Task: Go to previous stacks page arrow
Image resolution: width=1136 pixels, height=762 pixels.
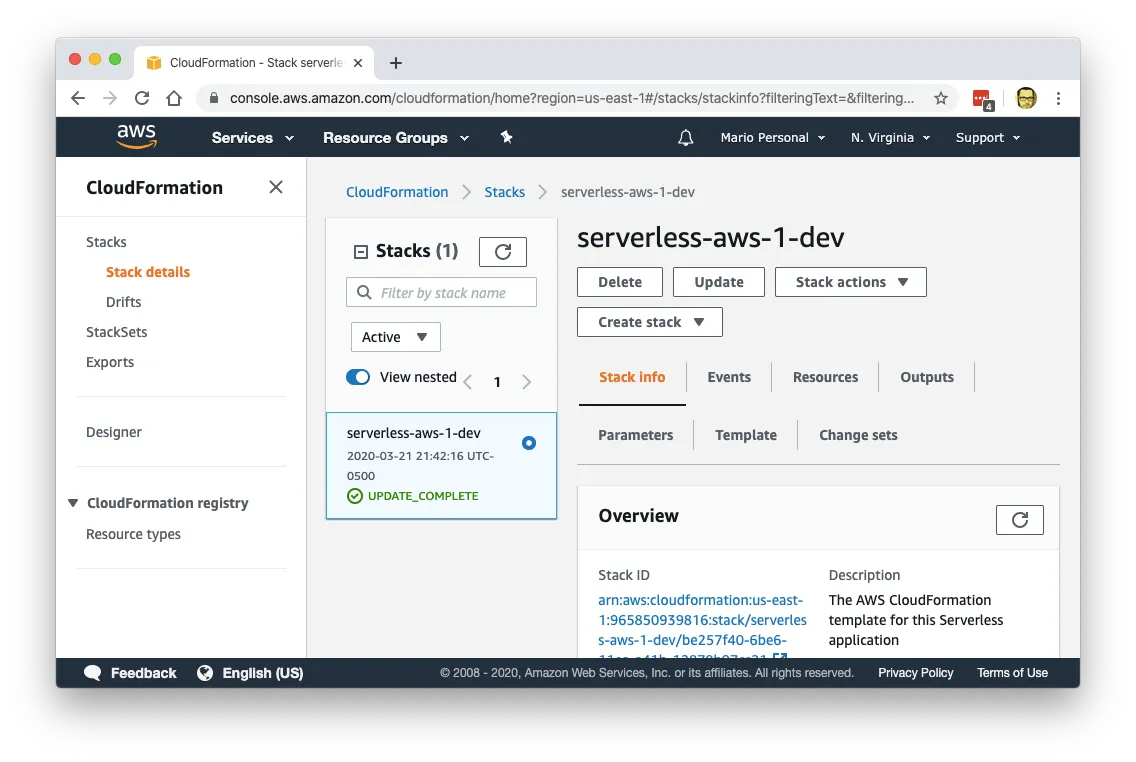Action: pyautogui.click(x=468, y=382)
